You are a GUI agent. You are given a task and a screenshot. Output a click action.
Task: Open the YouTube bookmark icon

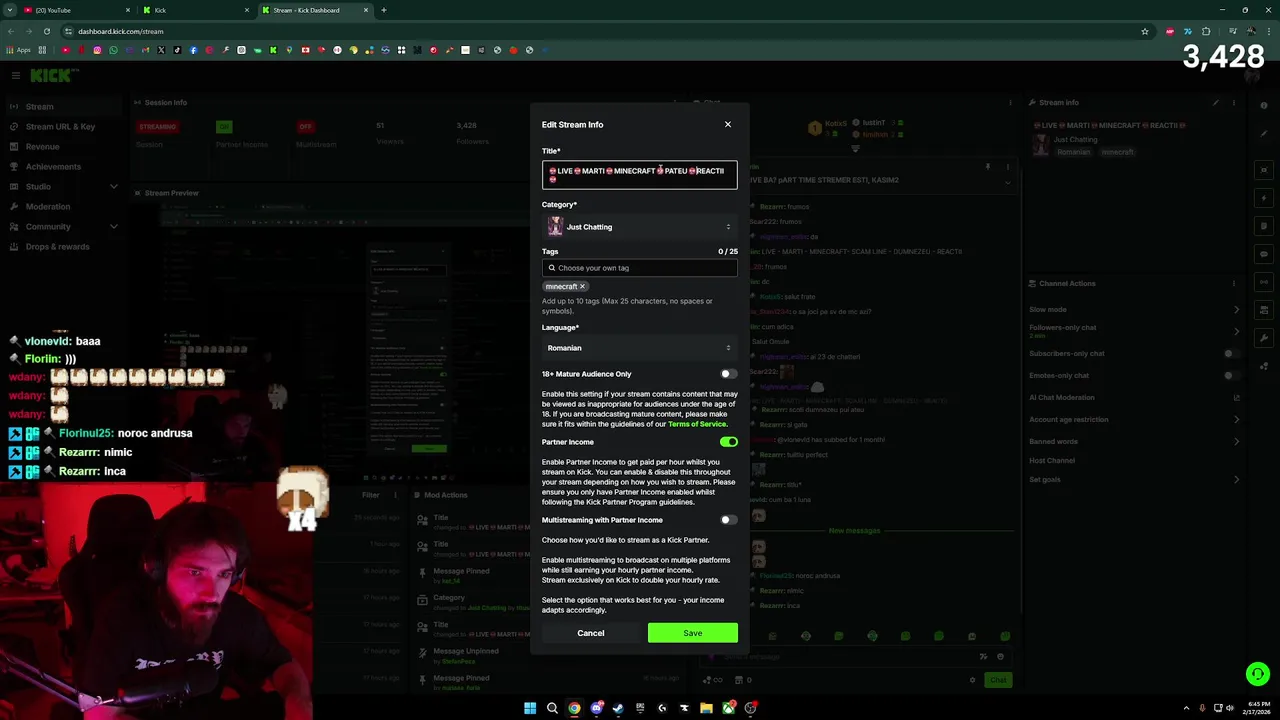65,50
